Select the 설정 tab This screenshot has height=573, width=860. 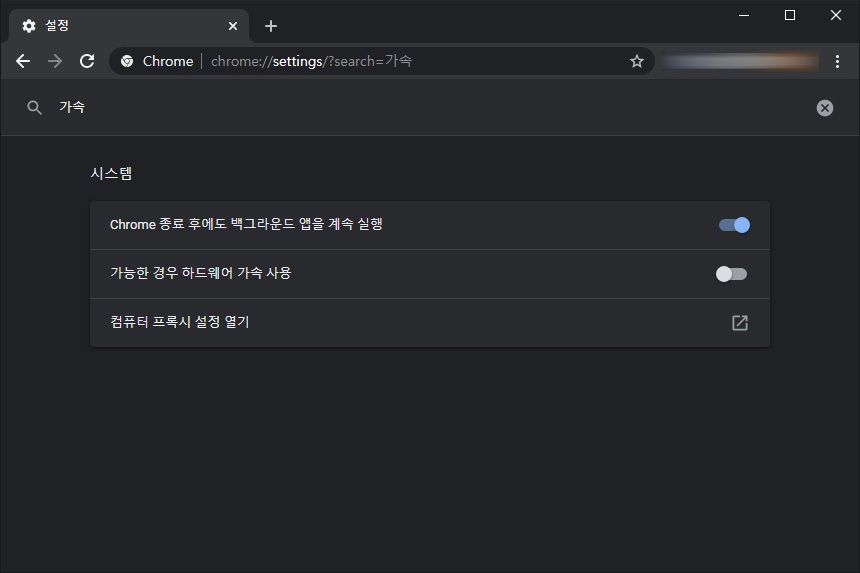pos(129,26)
